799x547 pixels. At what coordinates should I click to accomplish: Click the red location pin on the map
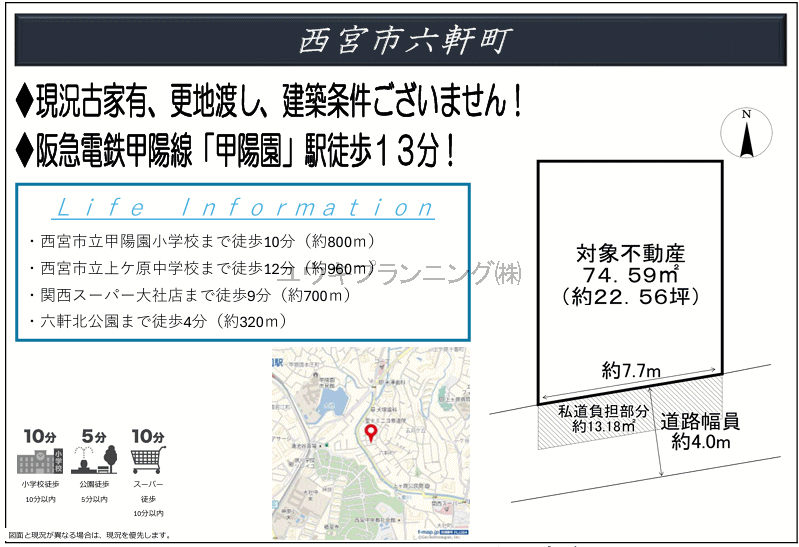370,433
